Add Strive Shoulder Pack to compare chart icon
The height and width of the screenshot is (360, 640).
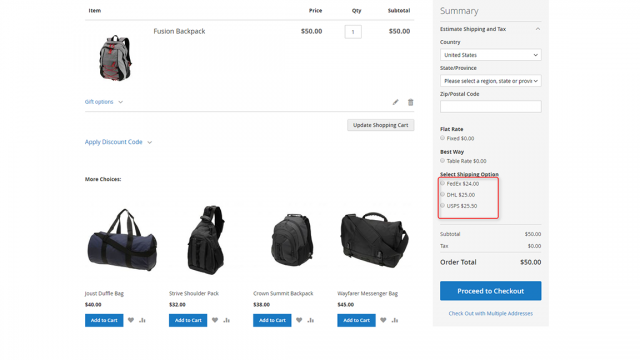click(226, 320)
